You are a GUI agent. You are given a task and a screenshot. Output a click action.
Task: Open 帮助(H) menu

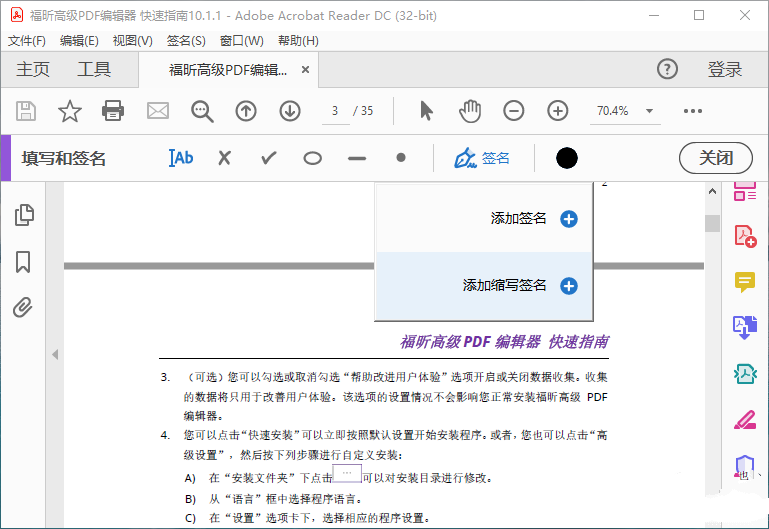pyautogui.click(x=298, y=41)
